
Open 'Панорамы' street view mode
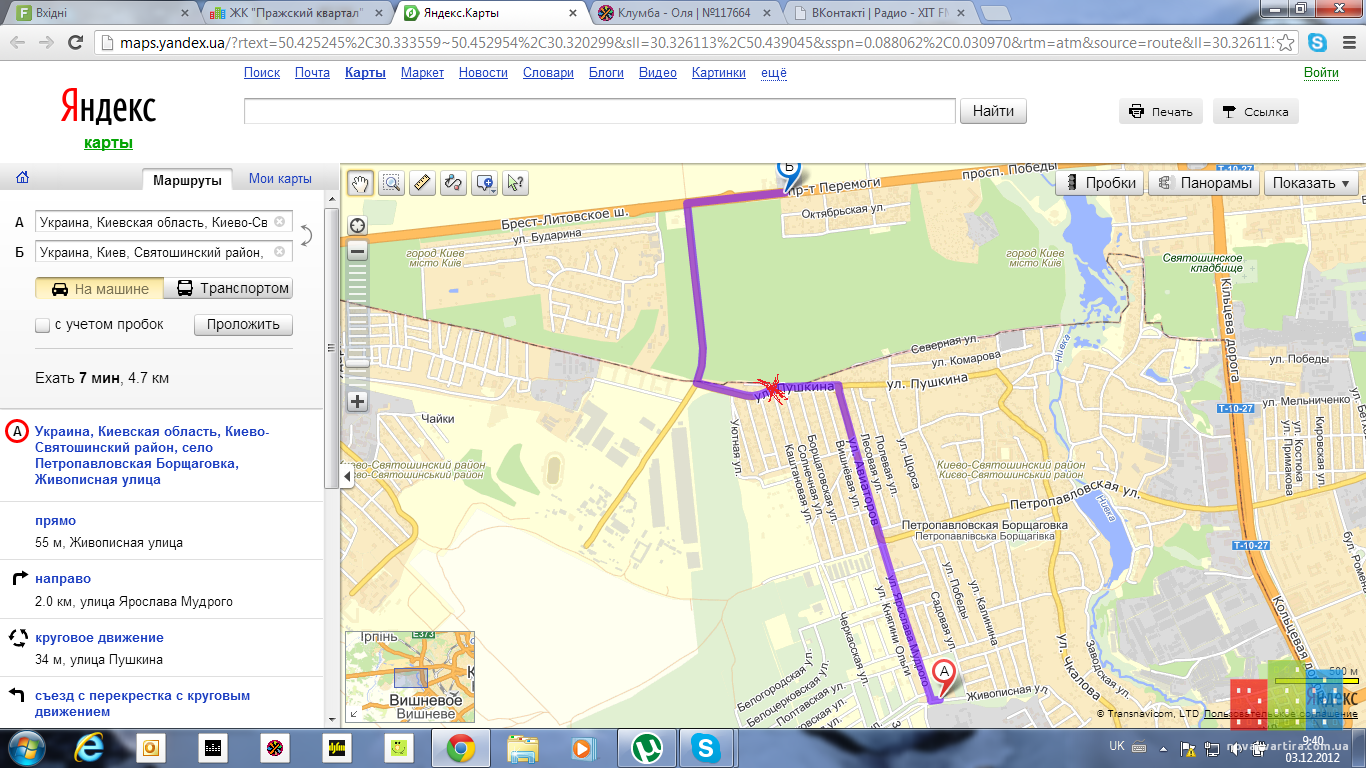click(1204, 183)
